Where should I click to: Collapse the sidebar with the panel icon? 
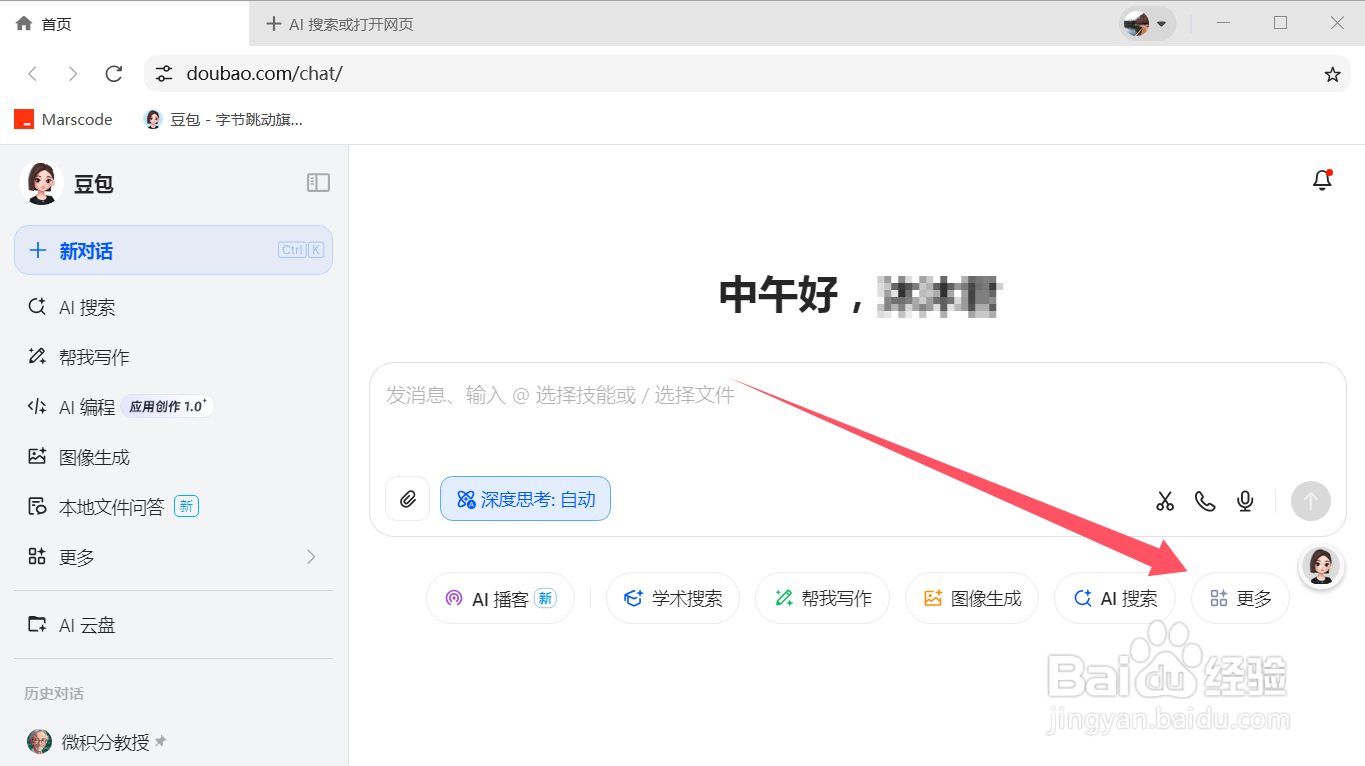[x=318, y=182]
